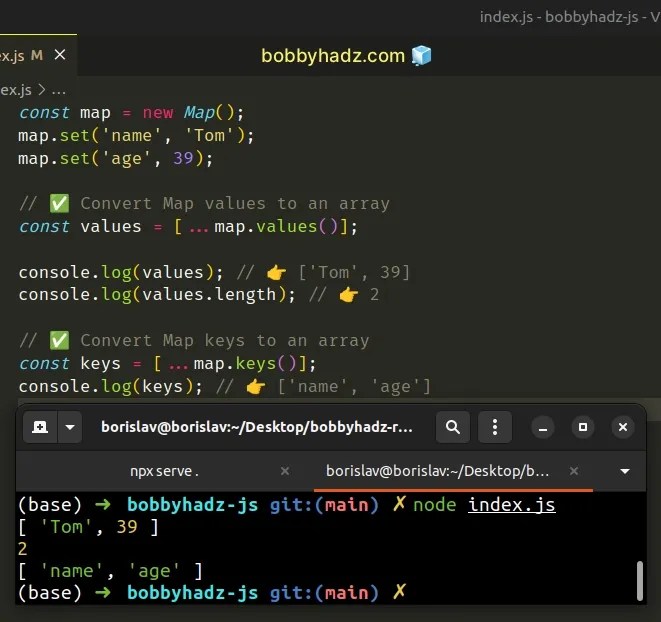The image size is (661, 622).
Task: Click the terminal scrollbar handle
Action: (x=640, y=580)
